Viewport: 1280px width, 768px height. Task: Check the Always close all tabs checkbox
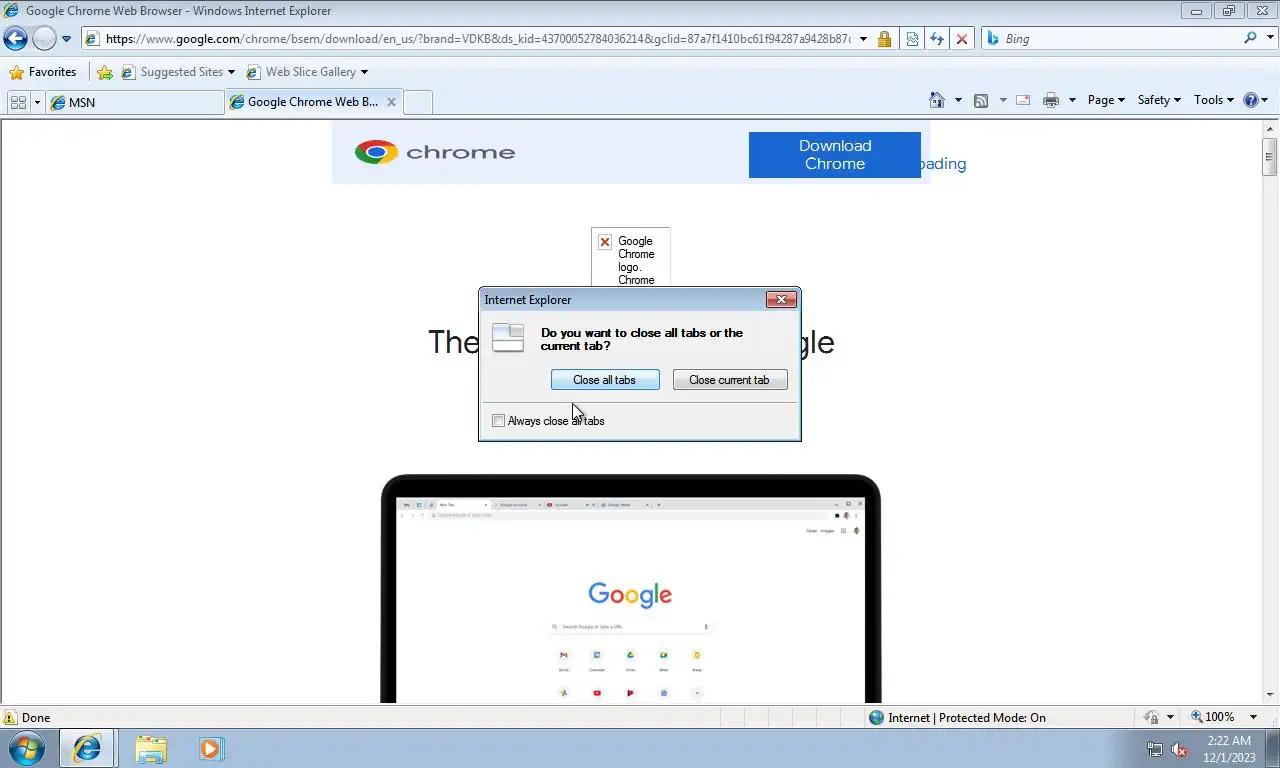tap(498, 421)
